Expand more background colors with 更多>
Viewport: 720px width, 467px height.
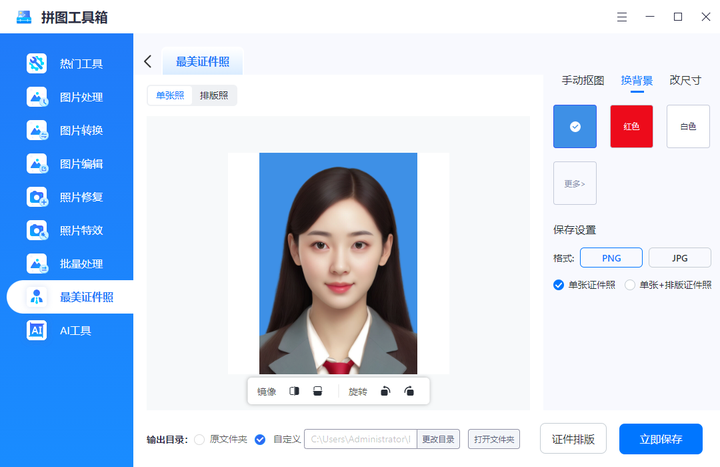575,183
